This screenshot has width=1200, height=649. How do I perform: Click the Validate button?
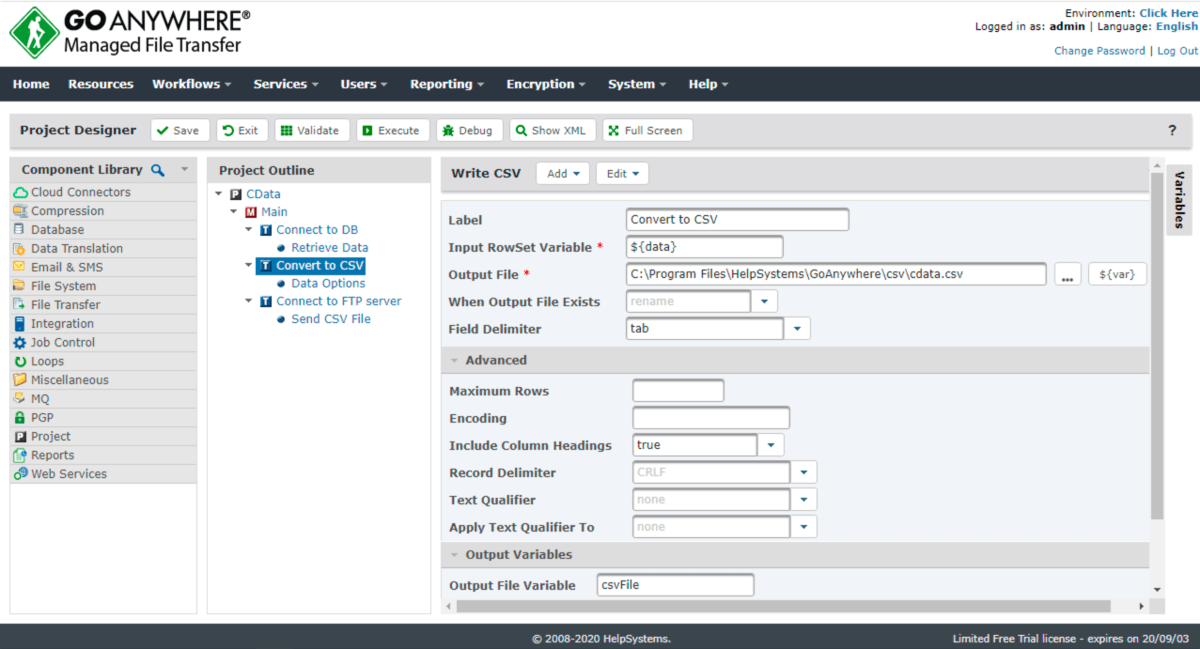[312, 130]
